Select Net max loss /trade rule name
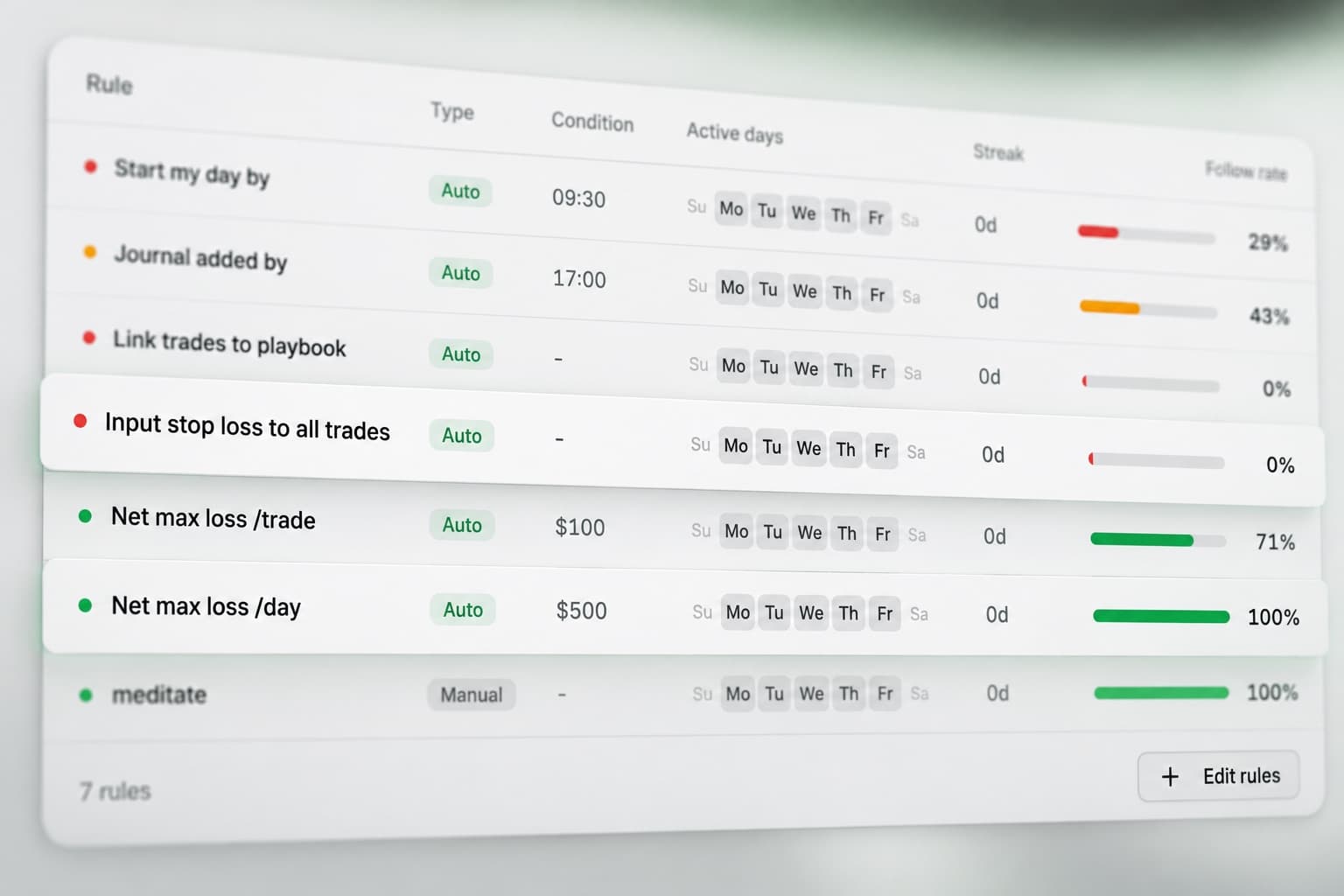The height and width of the screenshot is (896, 1344). [213, 518]
